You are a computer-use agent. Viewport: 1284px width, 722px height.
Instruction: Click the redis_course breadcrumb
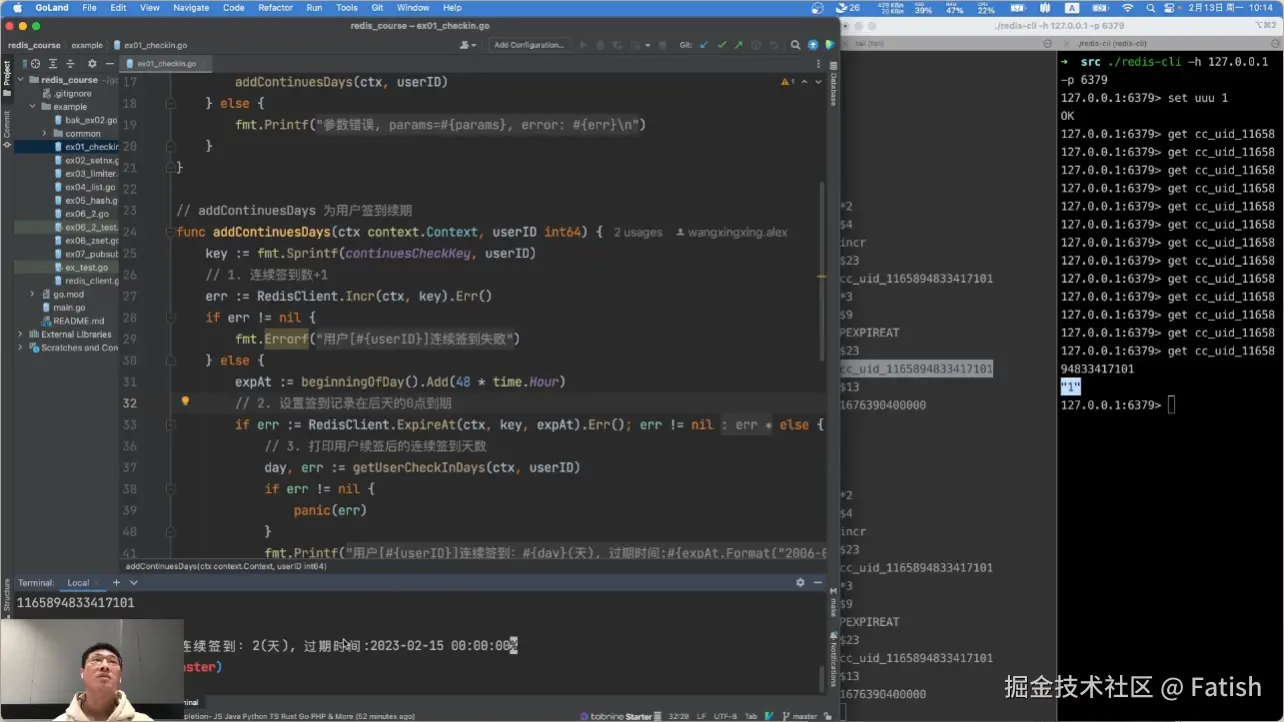[34, 45]
